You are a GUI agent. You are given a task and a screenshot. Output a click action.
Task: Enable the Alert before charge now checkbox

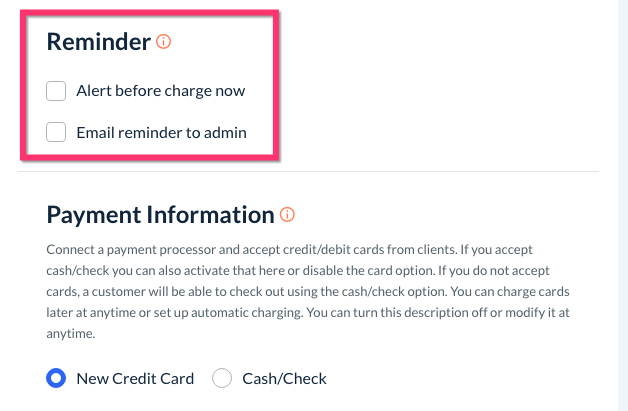coord(57,92)
